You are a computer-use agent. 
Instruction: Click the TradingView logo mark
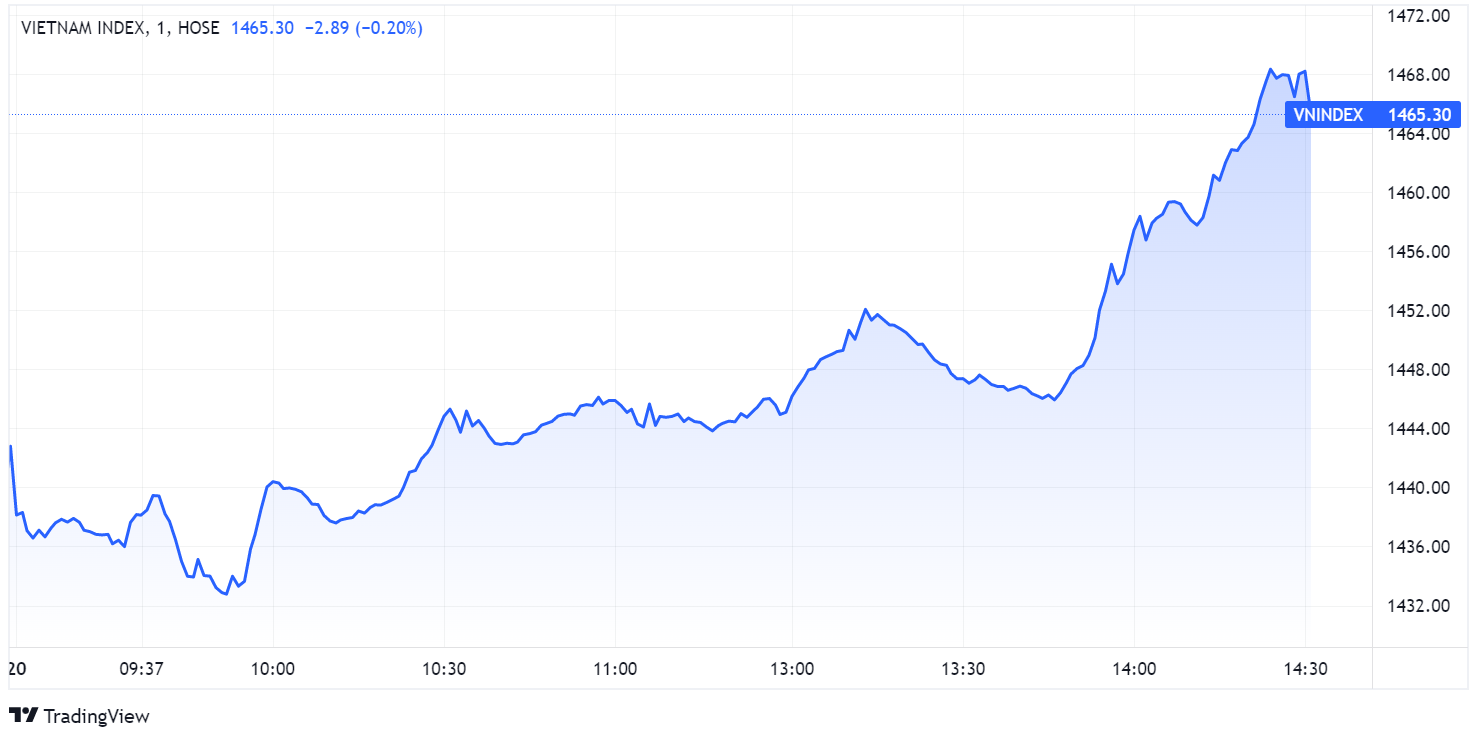(x=24, y=716)
